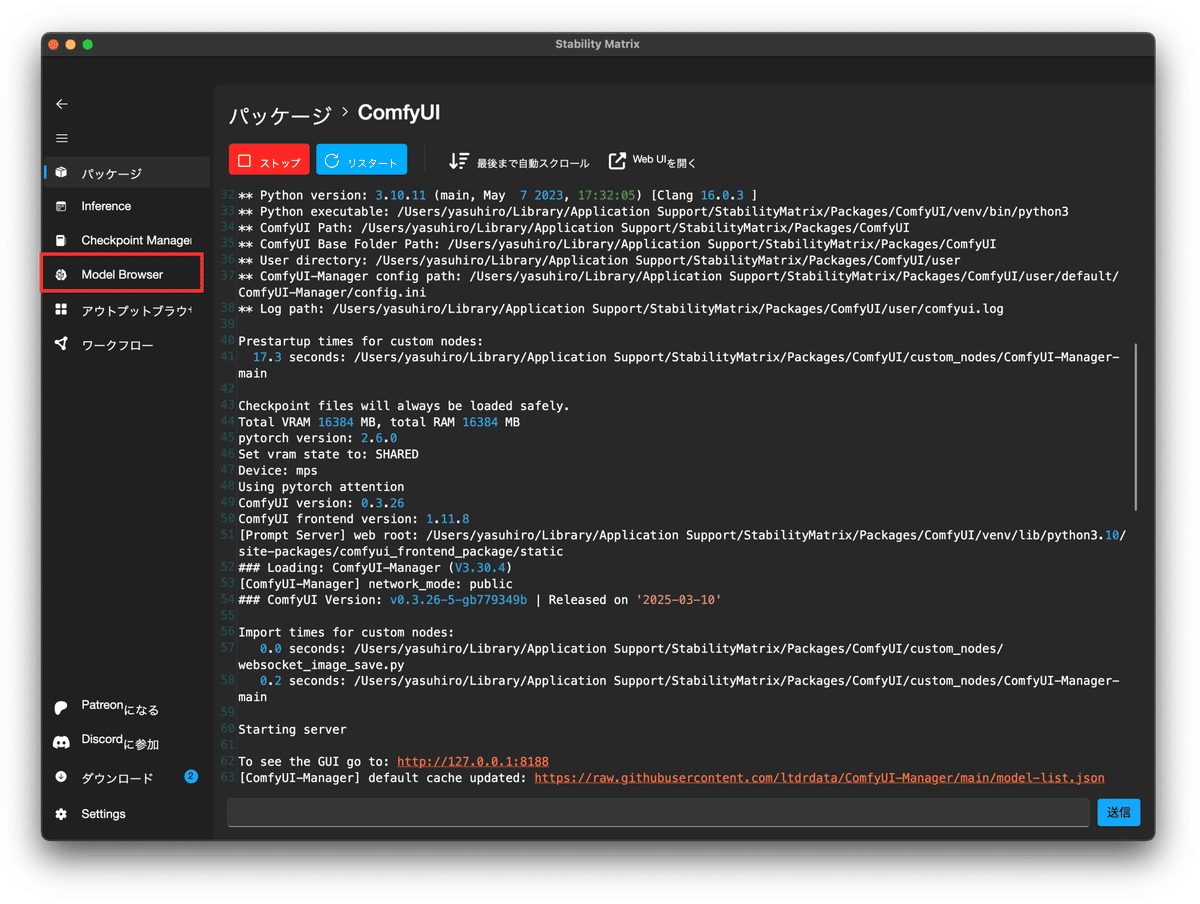
Task: Click the 'ComfyUI version: 0.3.26' line
Action: (321, 502)
